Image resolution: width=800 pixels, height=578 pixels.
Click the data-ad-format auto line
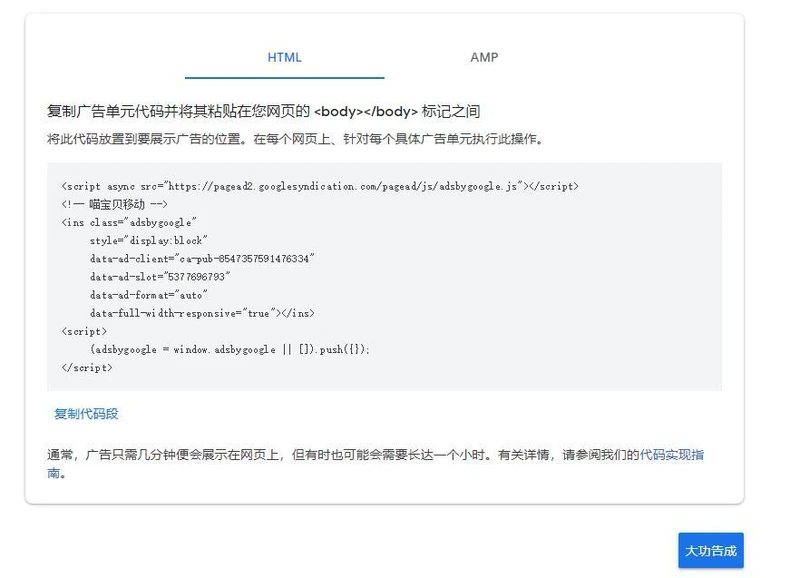[x=148, y=295]
